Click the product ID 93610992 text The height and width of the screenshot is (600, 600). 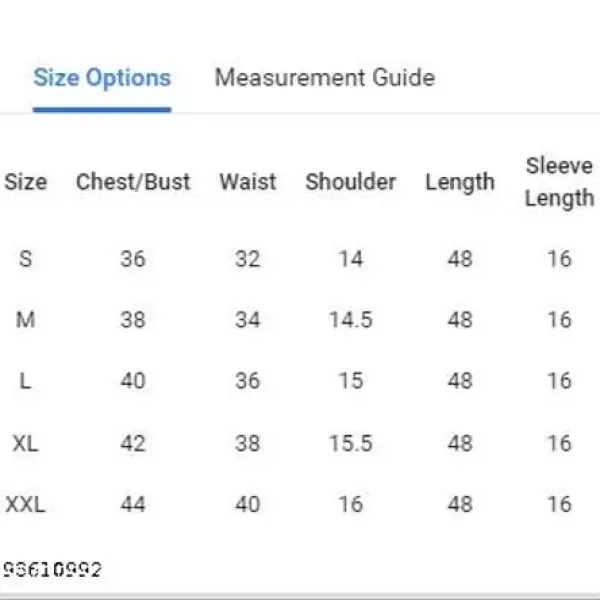[52, 570]
